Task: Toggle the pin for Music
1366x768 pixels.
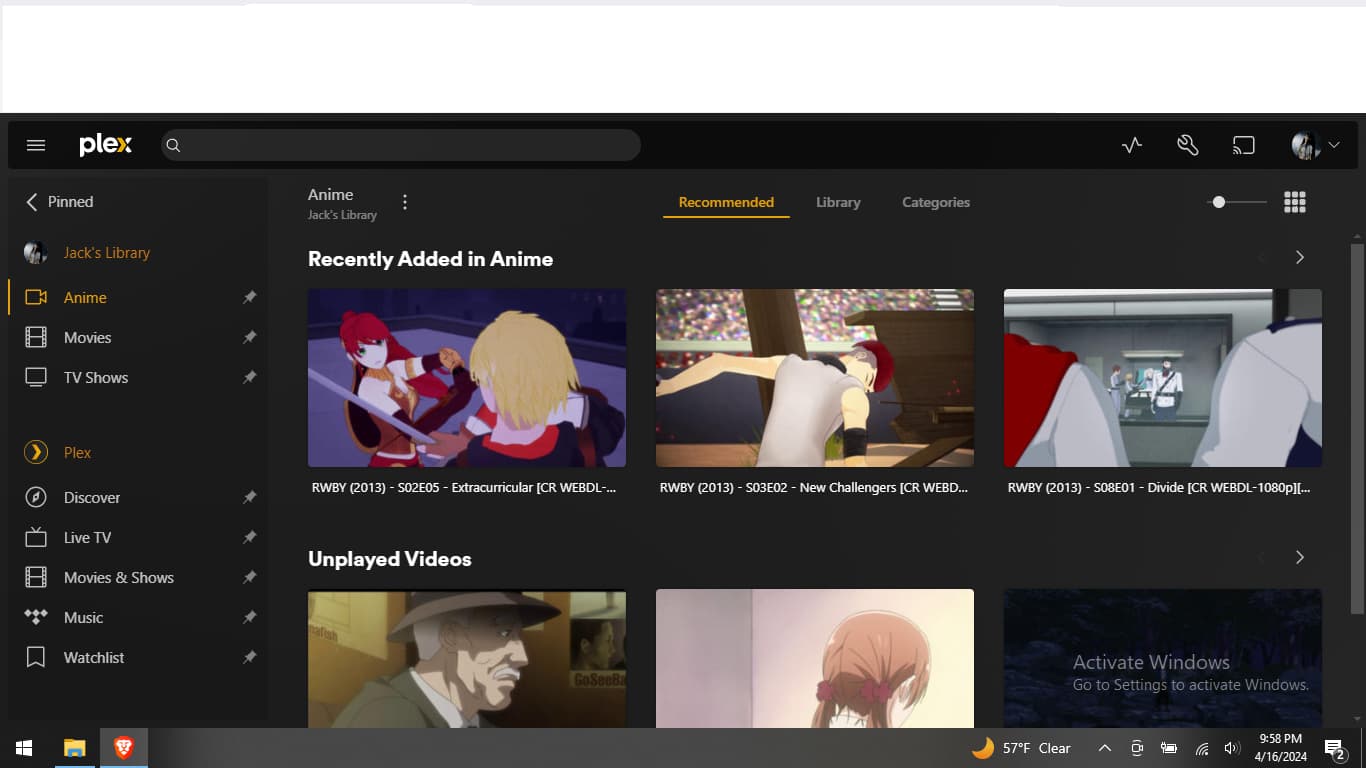Action: (249, 617)
